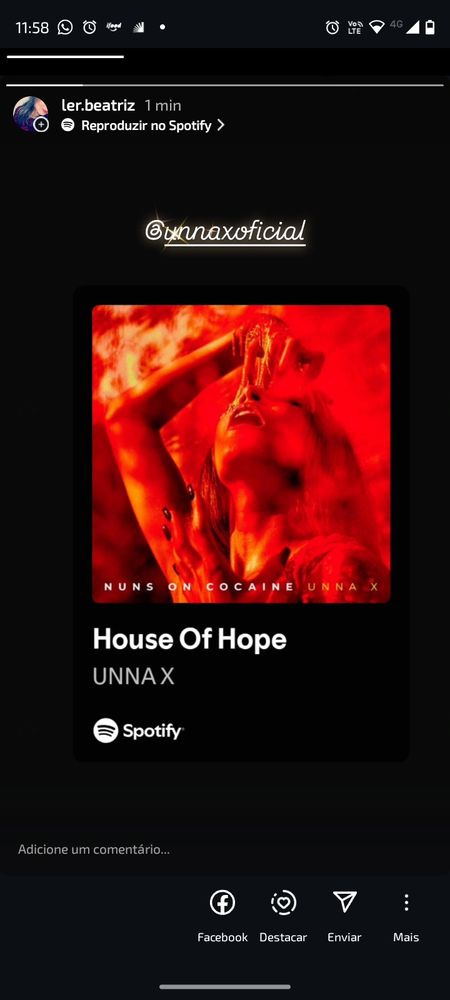Open WhatsApp notification icon in status bar
This screenshot has width=450, height=1000.
[65, 27]
